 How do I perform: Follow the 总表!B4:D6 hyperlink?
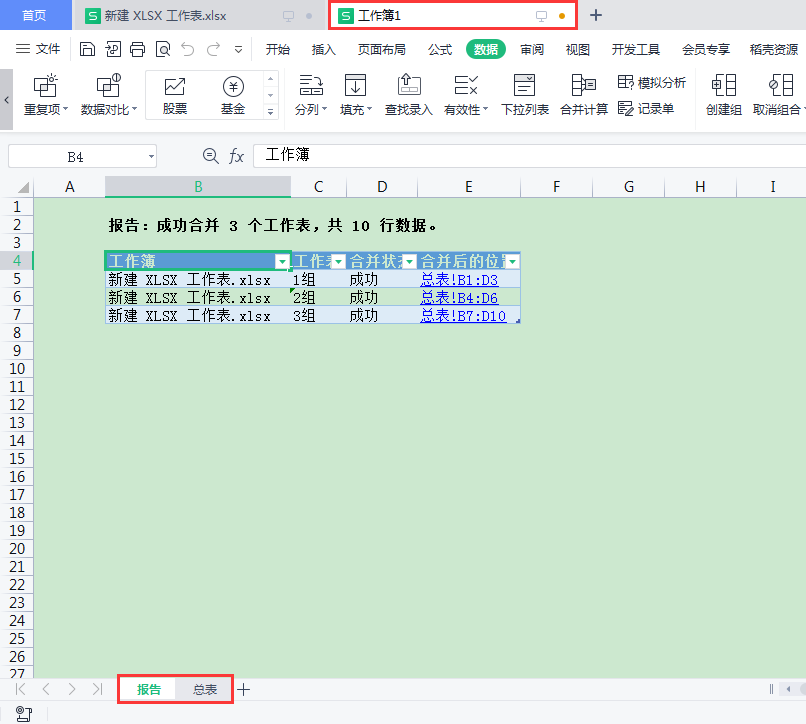pos(459,298)
